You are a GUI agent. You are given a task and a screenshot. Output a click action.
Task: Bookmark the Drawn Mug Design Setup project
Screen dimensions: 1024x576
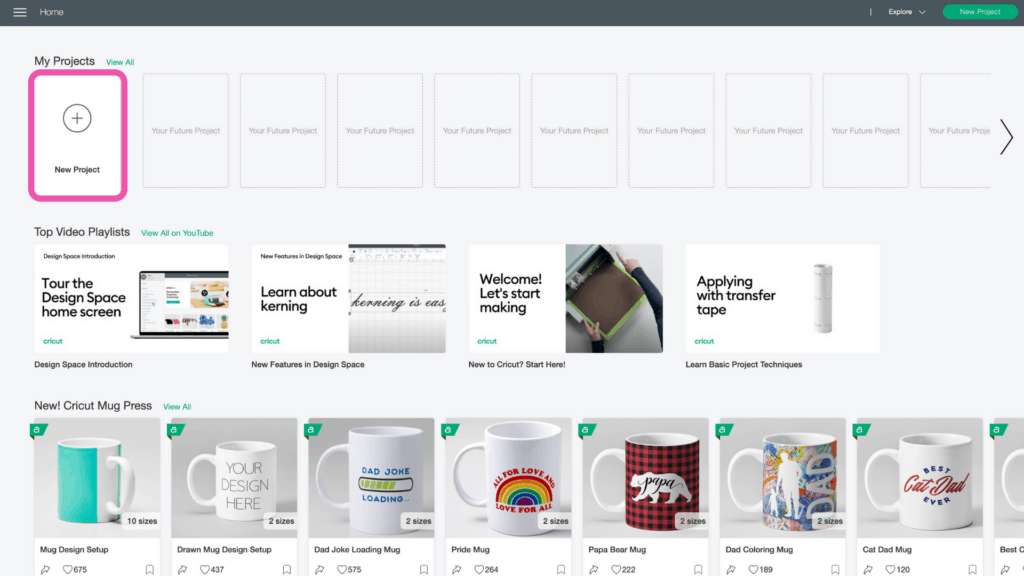[287, 569]
